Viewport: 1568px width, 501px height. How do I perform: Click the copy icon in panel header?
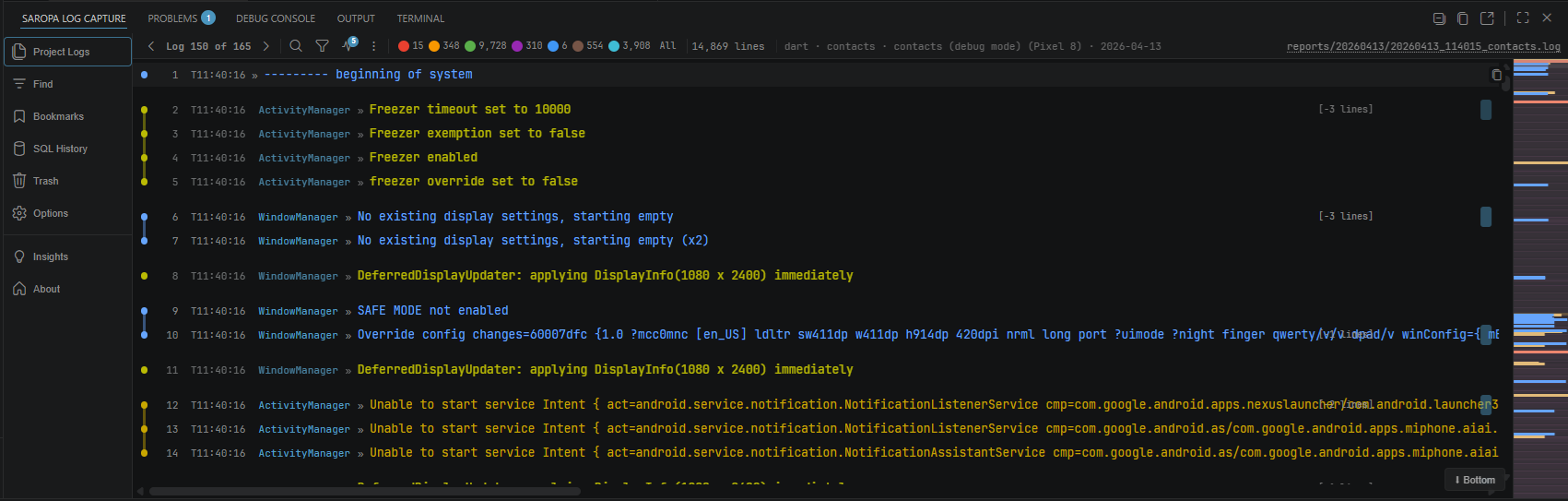click(1463, 18)
